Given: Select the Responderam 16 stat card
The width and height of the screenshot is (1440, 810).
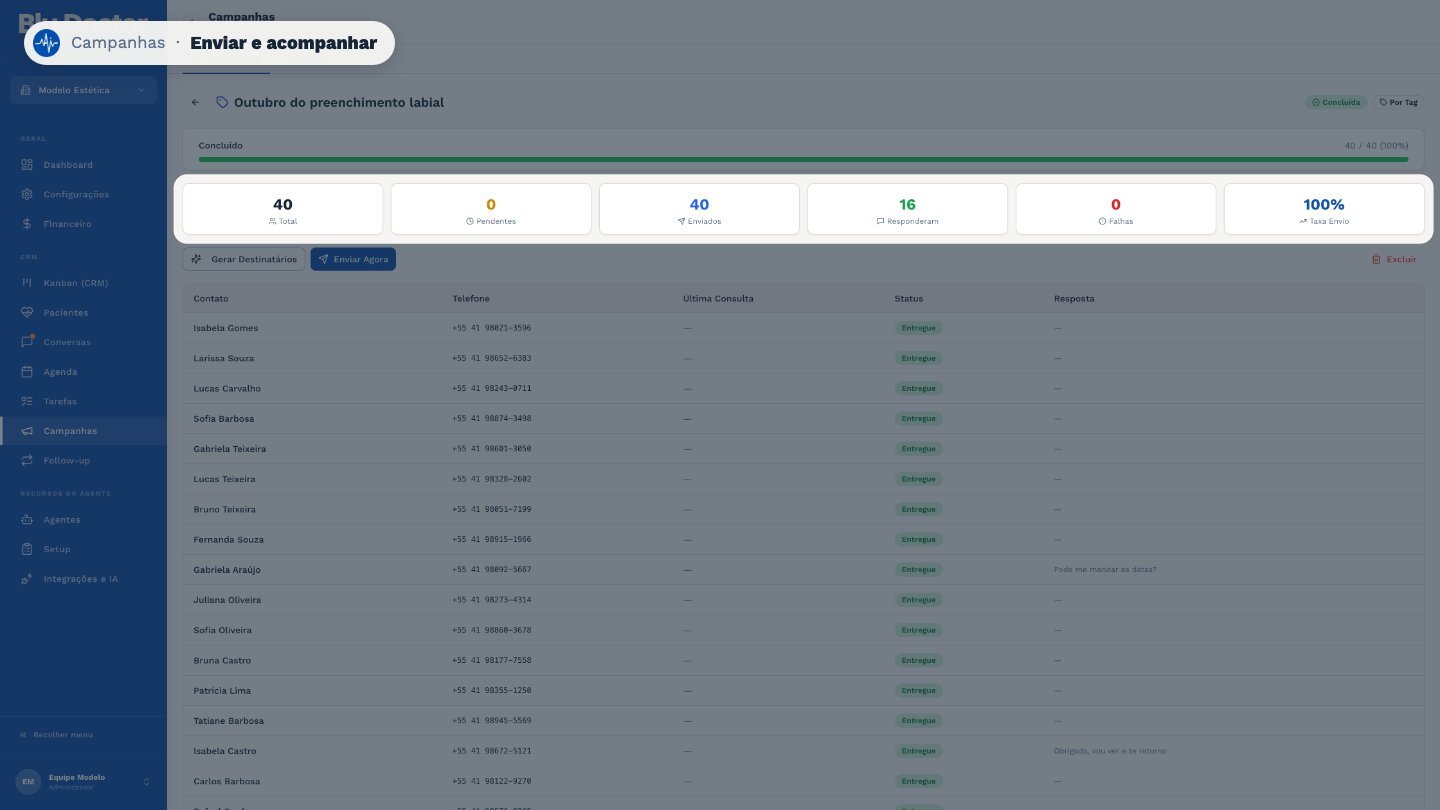Looking at the screenshot, I should tap(907, 209).
